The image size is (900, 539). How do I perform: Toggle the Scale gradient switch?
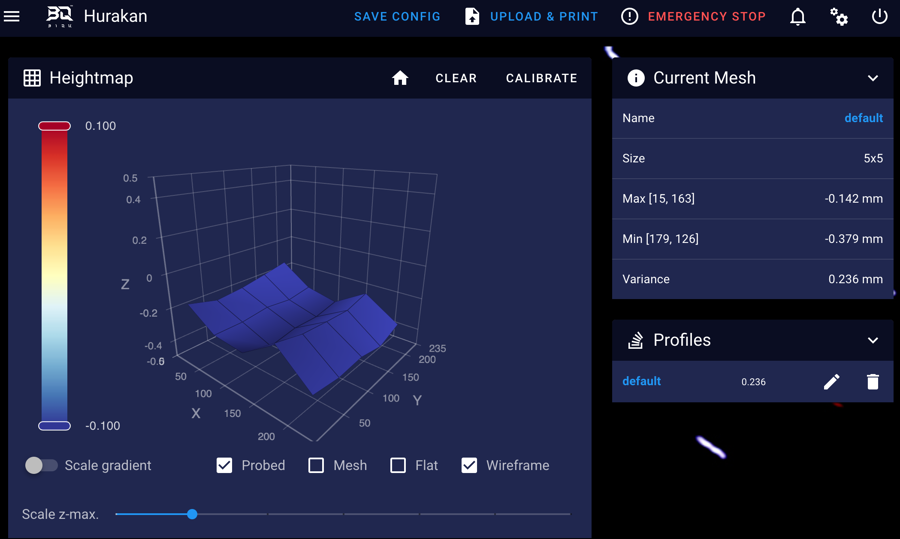pos(41,465)
